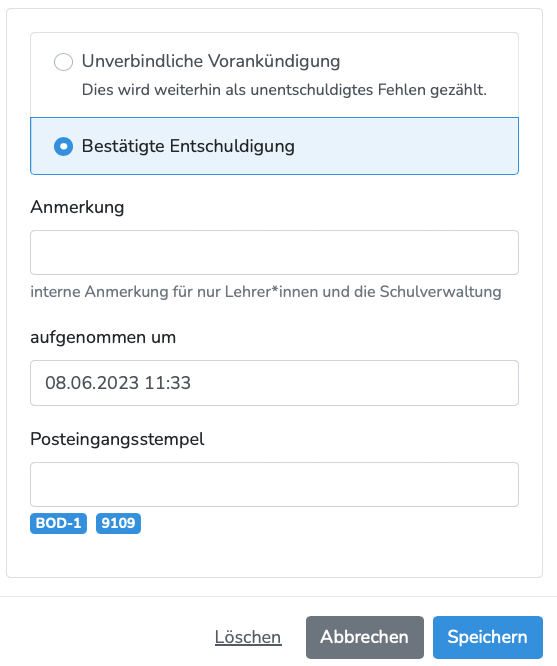Click the 'Unverbindliche Vorankündigung' label text
The height and width of the screenshot is (666, 557).
click(211, 61)
